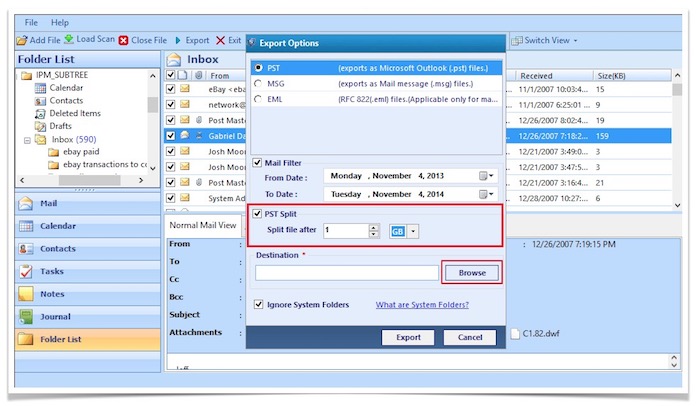
Task: Switch to the Normal Mail View tab
Action: click(x=204, y=224)
